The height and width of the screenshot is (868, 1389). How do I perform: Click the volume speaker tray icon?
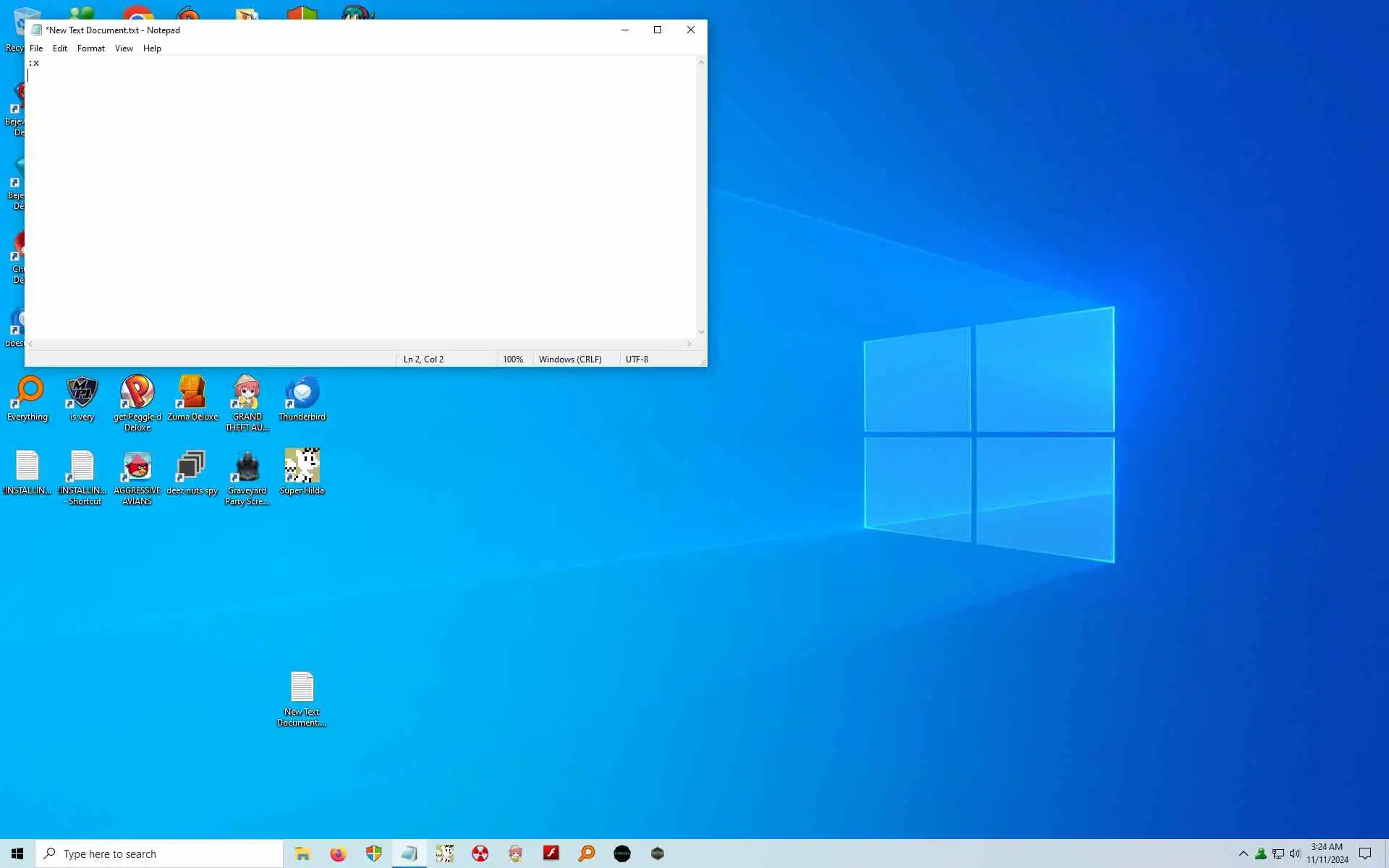[1295, 854]
